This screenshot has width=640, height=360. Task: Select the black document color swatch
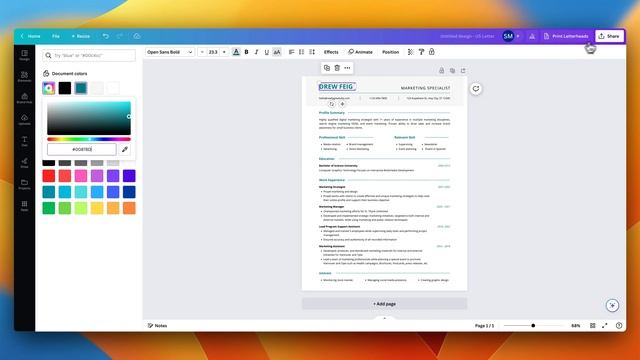pos(64,88)
